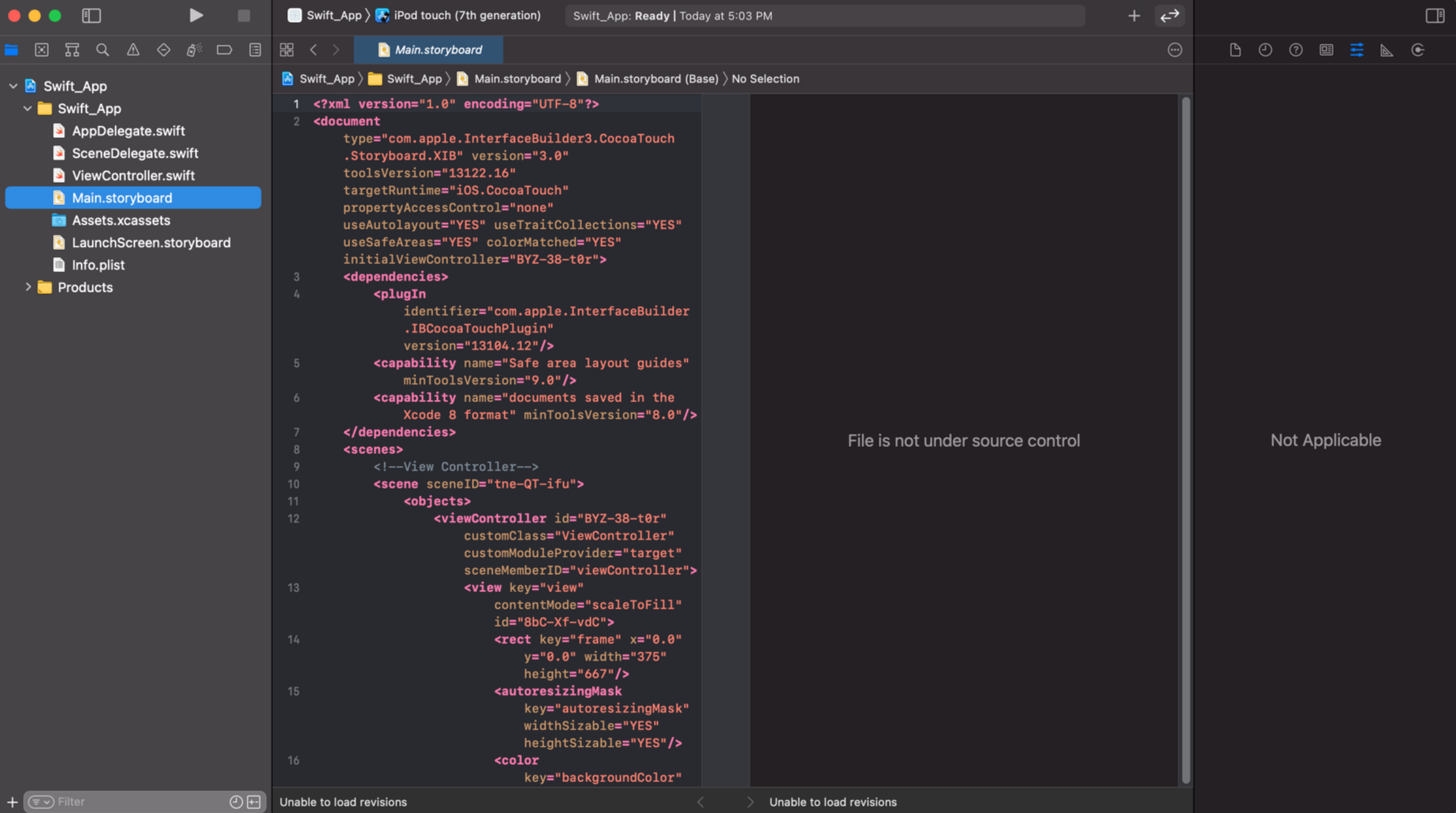Show the Connections inspector

click(x=1417, y=50)
